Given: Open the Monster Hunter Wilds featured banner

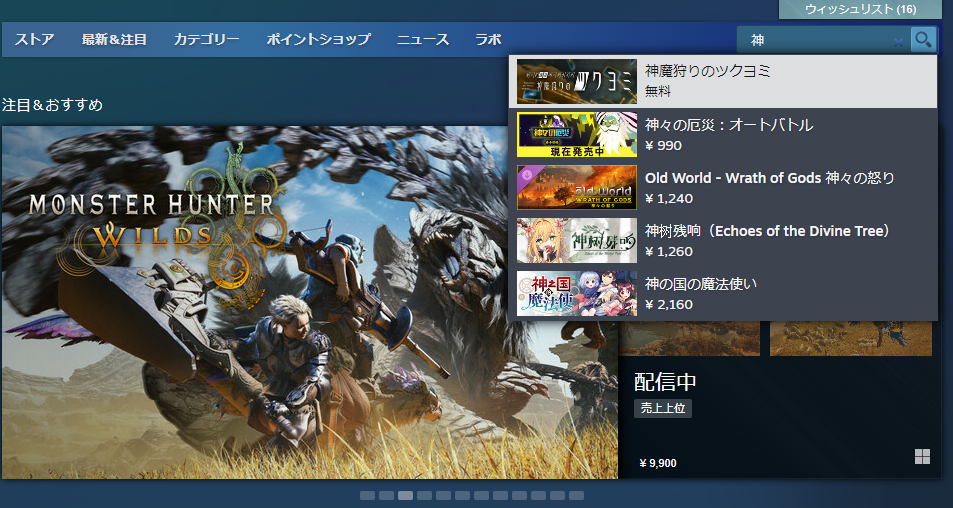Looking at the screenshot, I should pyautogui.click(x=310, y=302).
